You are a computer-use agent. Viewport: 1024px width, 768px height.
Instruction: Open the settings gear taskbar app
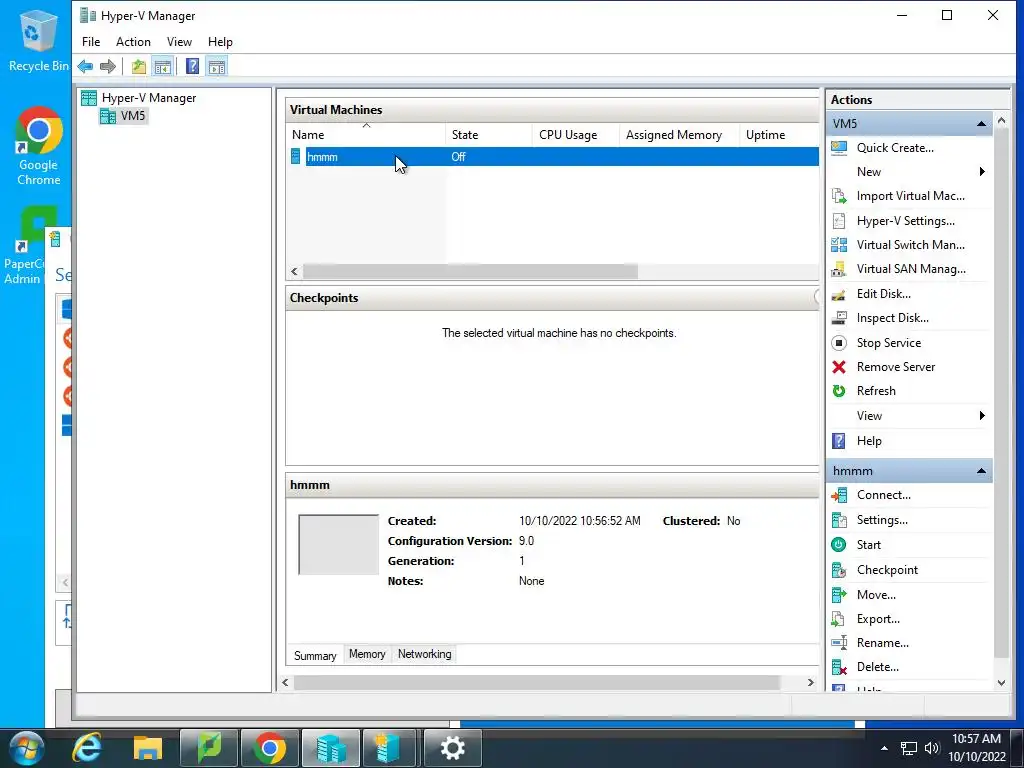pyautogui.click(x=453, y=748)
